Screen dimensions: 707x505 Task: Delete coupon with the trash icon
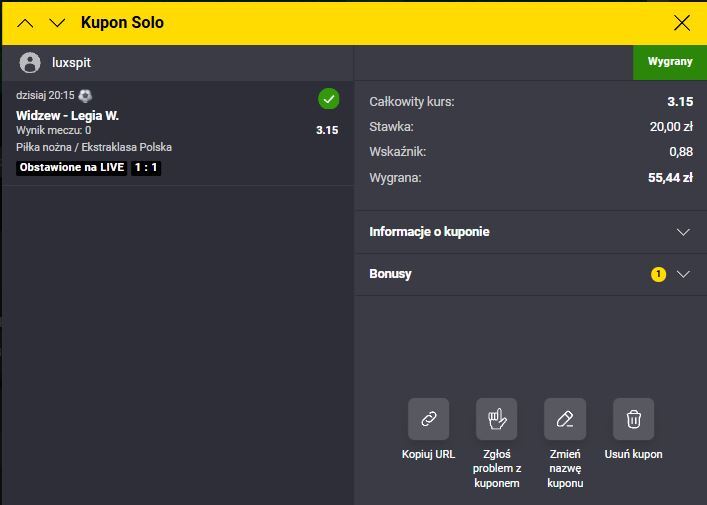click(633, 419)
